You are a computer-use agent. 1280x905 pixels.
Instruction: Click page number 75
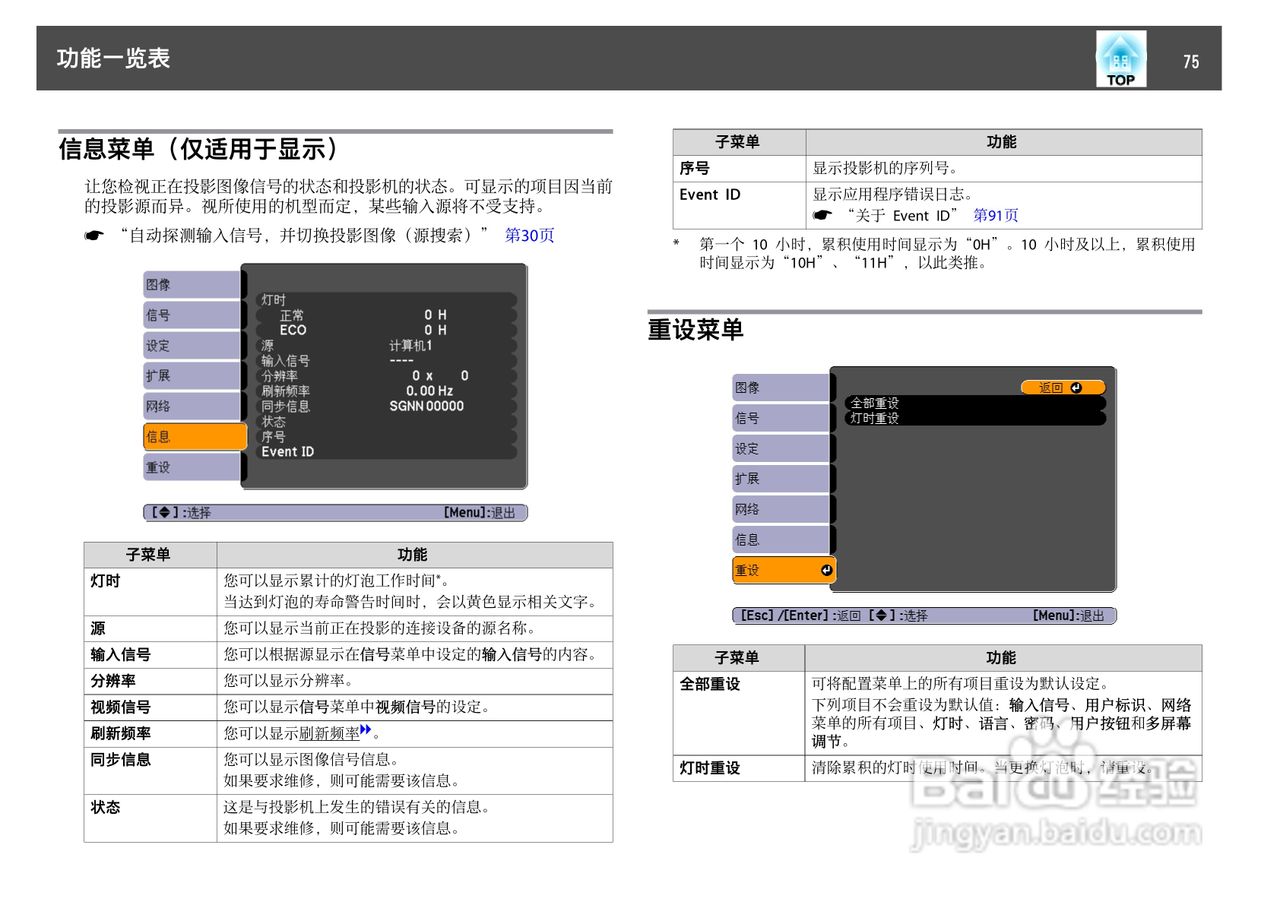1191,62
